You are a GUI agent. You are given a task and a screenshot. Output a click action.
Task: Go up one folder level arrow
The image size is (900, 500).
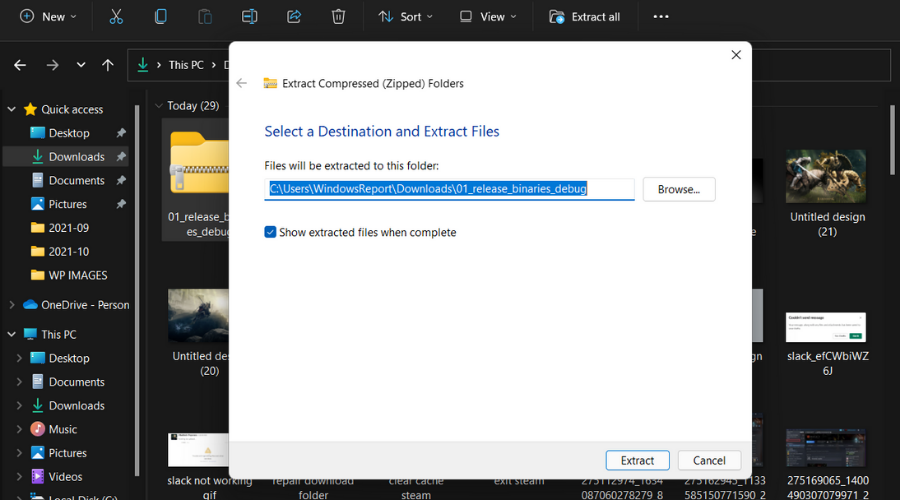click(x=108, y=65)
